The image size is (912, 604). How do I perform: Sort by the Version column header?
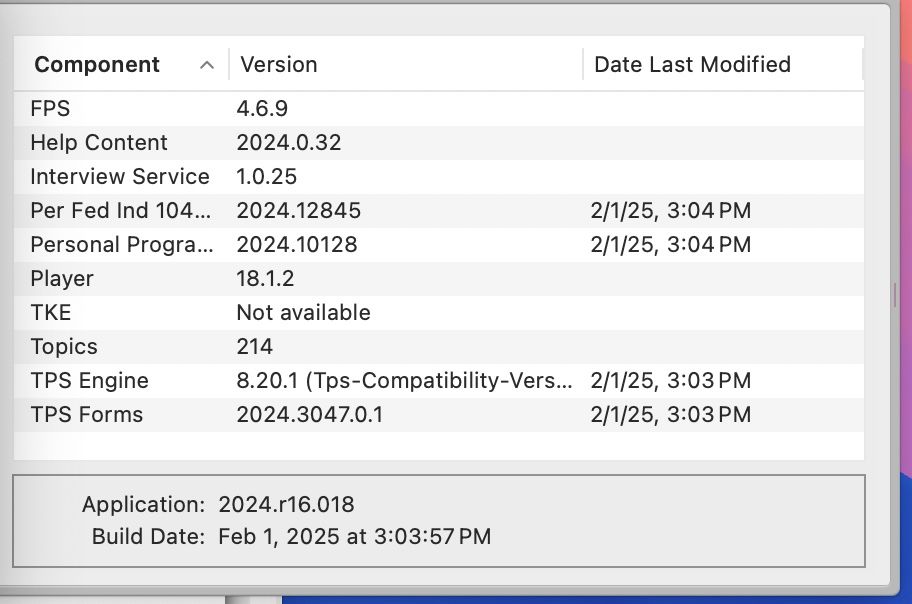[278, 65]
